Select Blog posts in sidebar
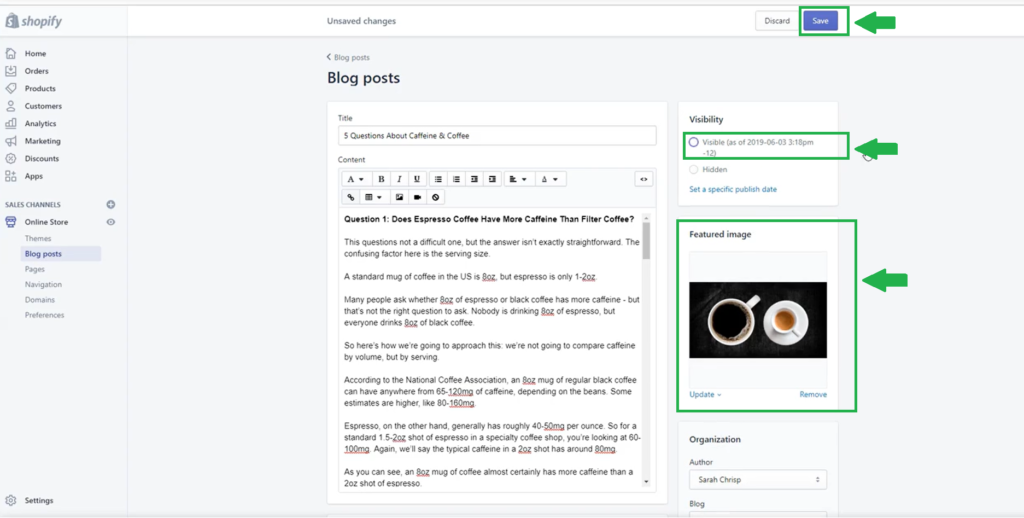 [x=43, y=254]
